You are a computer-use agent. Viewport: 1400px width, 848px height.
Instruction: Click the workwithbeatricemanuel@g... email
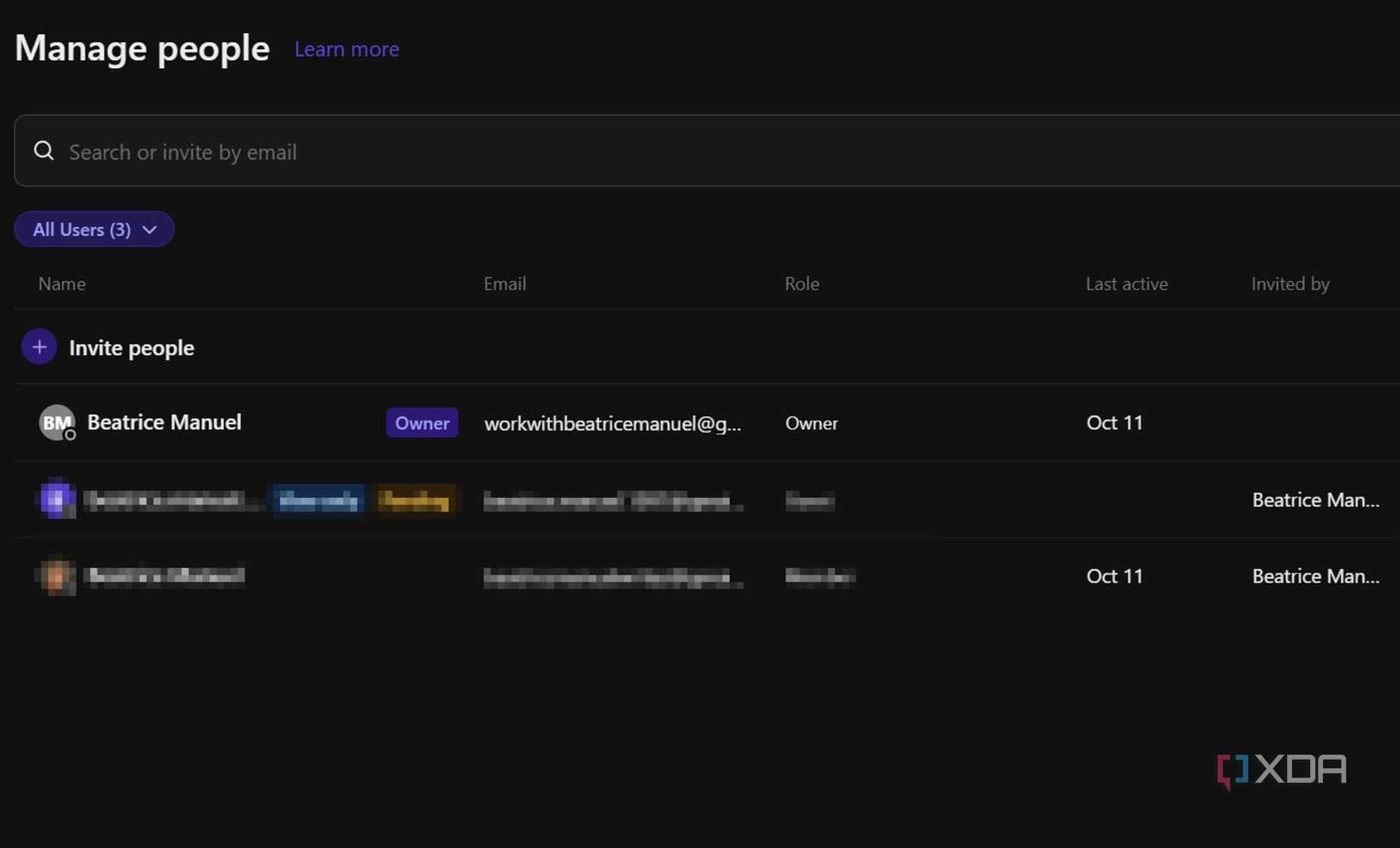pyautogui.click(x=613, y=423)
